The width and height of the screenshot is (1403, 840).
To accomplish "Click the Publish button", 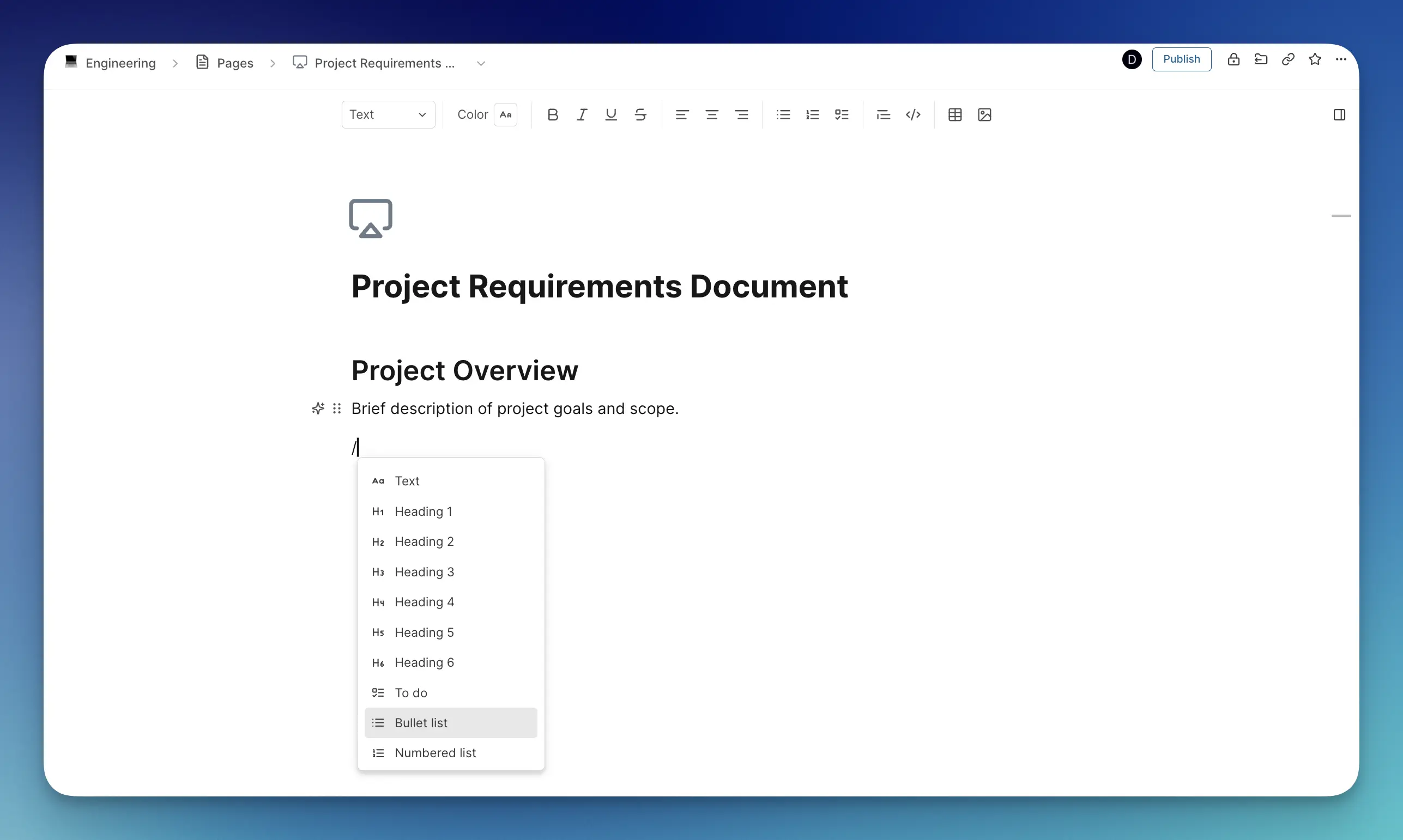I will click(1182, 59).
